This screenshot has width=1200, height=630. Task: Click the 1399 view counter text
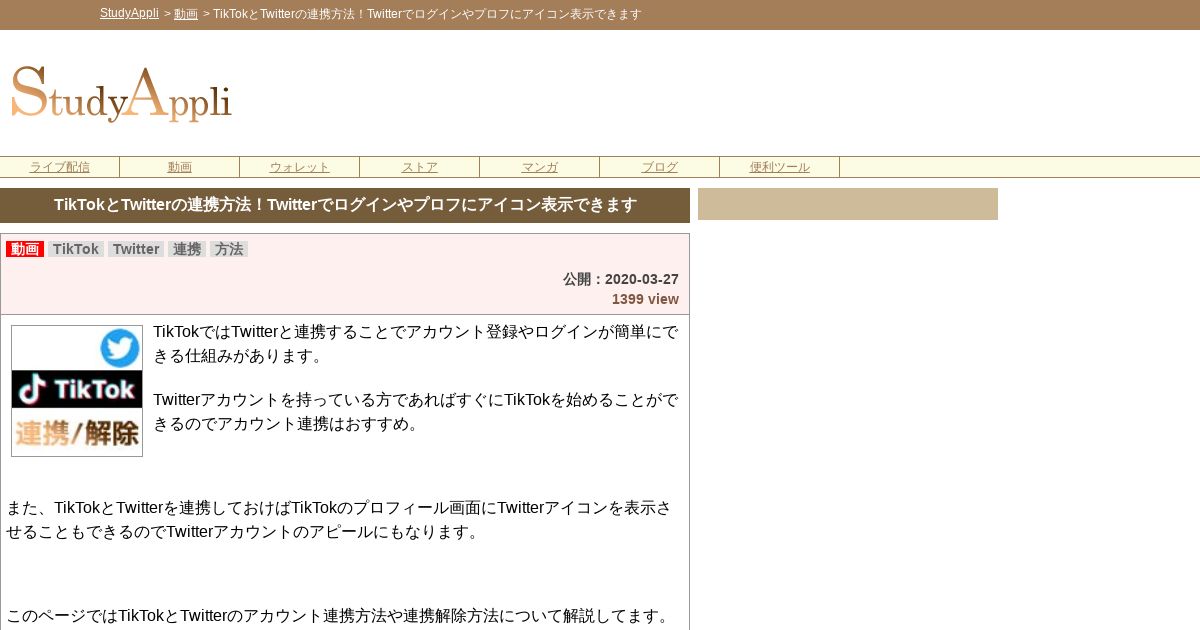tap(645, 299)
